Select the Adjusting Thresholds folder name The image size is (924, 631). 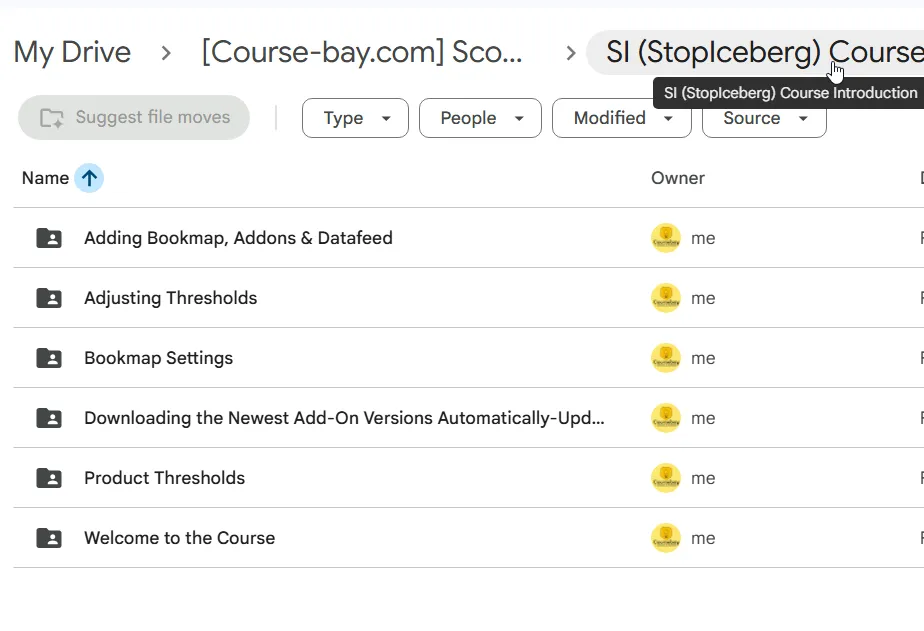pyautogui.click(x=170, y=298)
